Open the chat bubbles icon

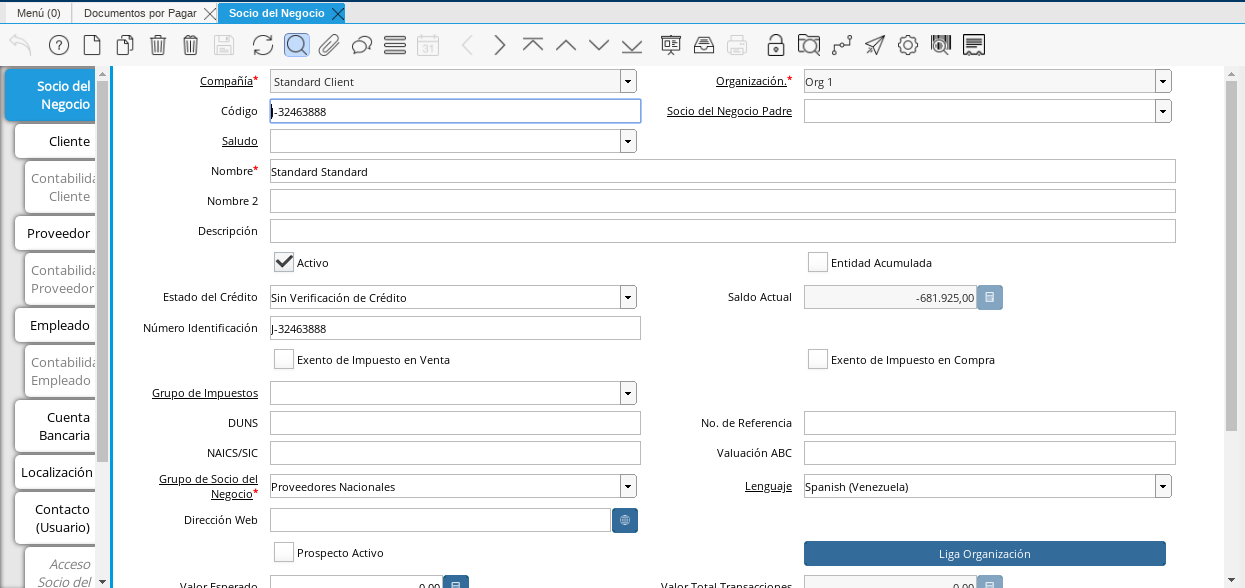coord(362,45)
